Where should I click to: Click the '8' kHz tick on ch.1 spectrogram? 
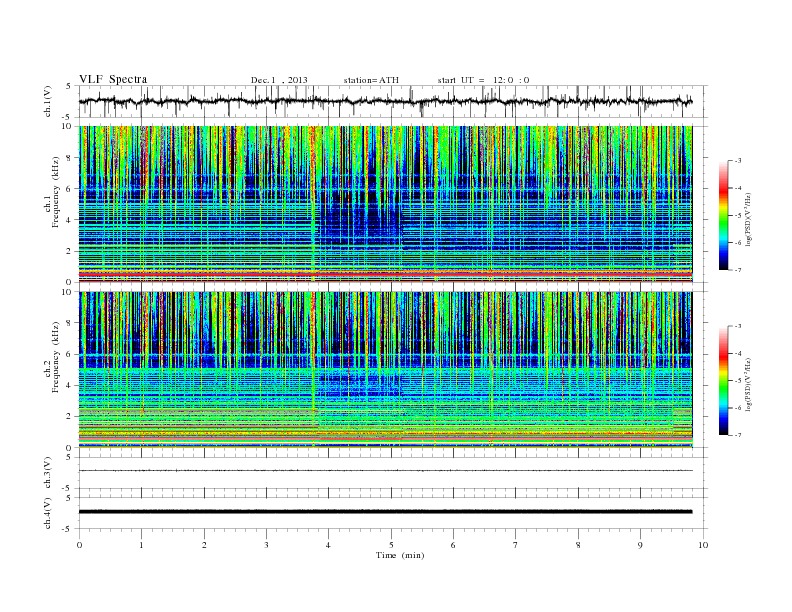pos(70,158)
